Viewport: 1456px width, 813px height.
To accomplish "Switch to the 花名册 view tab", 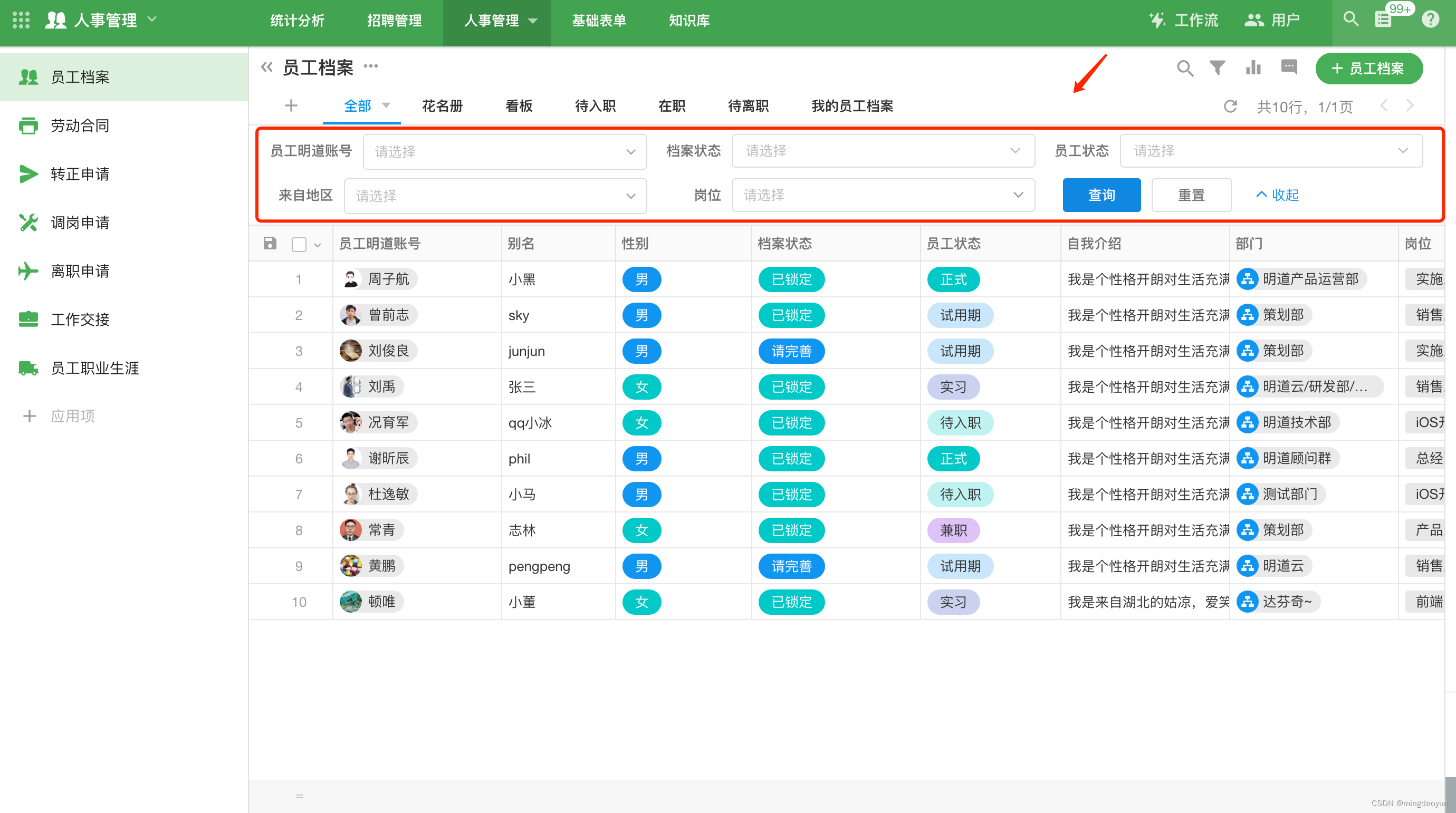I will tap(442, 106).
